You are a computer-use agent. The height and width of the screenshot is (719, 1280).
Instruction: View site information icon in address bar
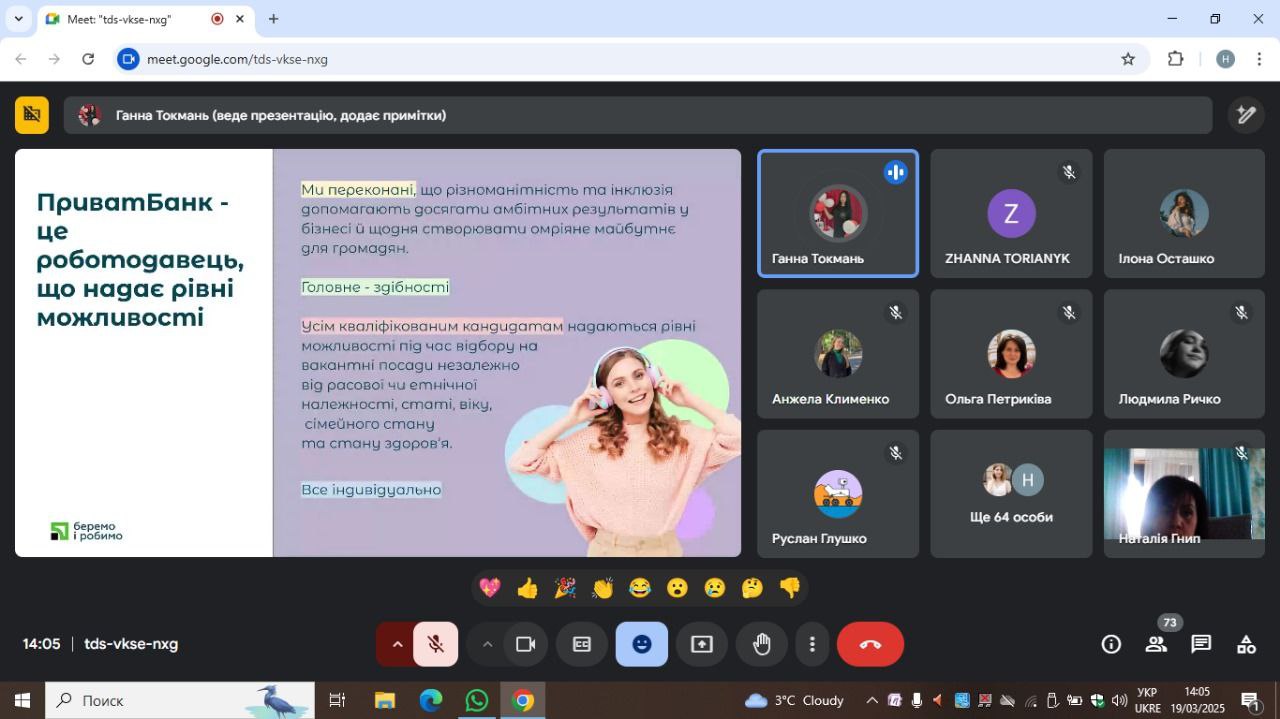(128, 59)
